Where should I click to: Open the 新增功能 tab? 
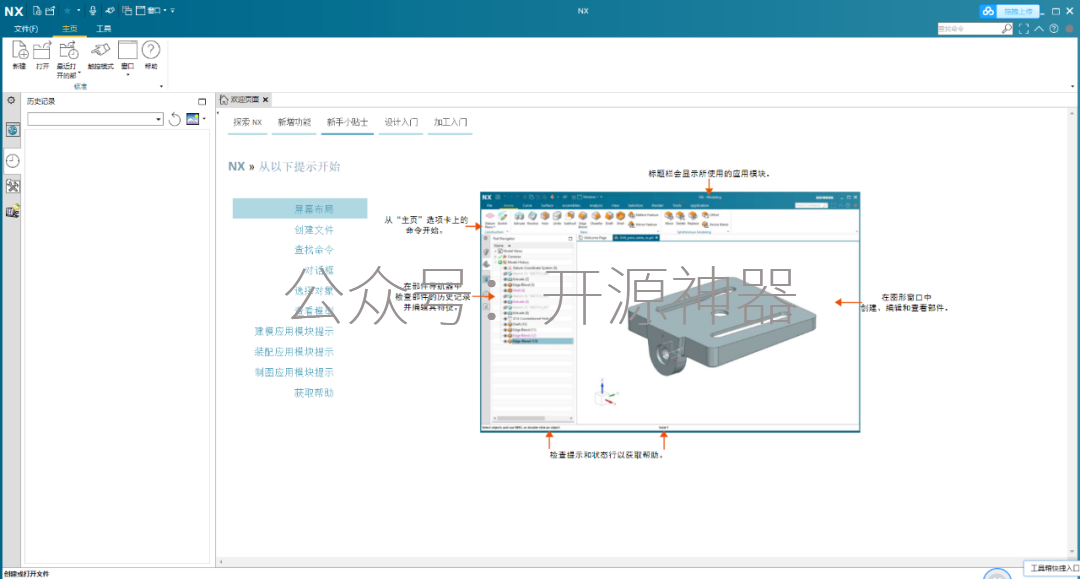click(x=295, y=122)
